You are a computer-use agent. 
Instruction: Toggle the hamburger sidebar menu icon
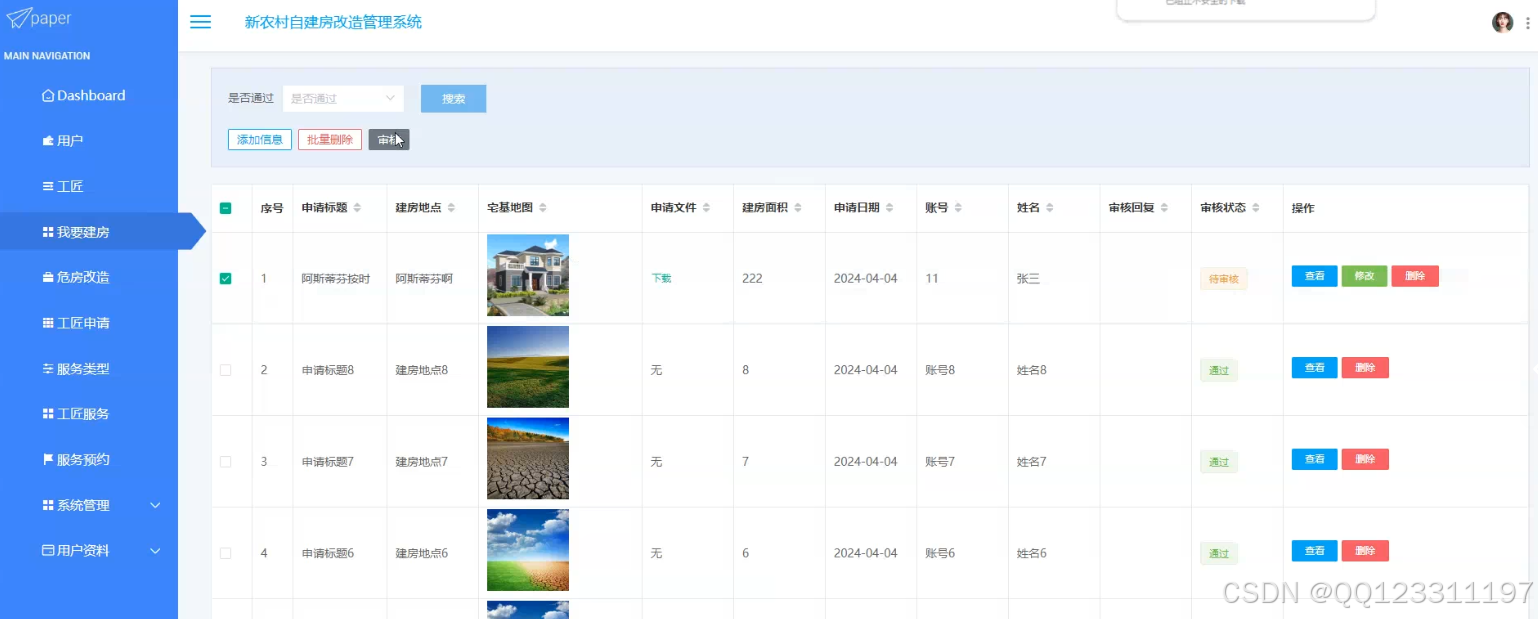(200, 22)
